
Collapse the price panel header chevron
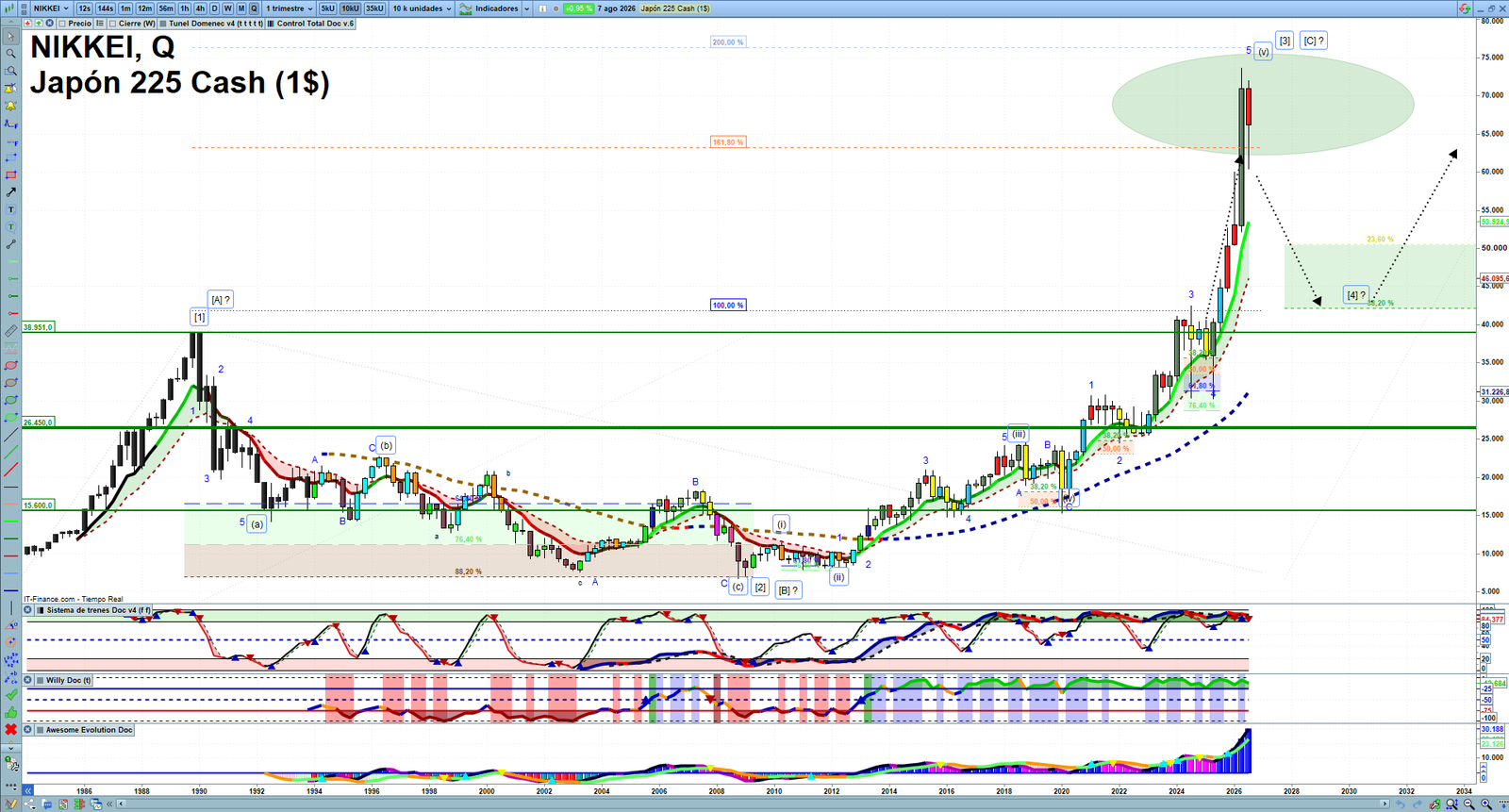pos(12,24)
